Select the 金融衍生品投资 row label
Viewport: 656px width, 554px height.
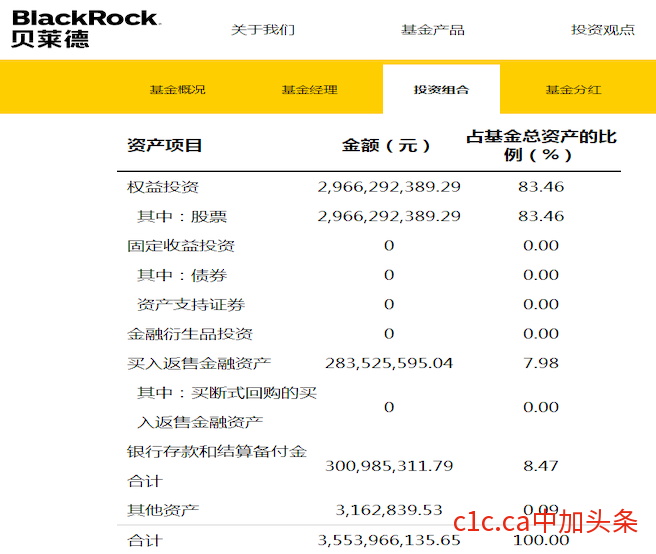(x=190, y=334)
